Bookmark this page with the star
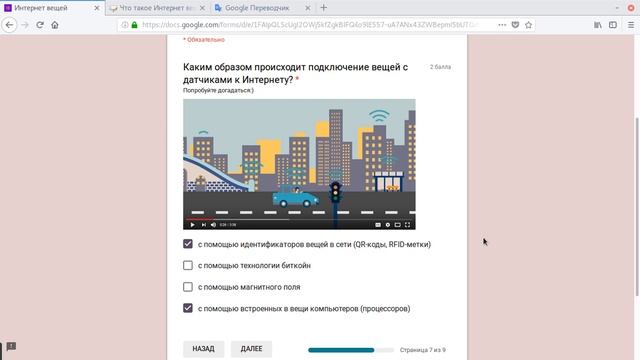The image size is (640, 360). (x=529, y=25)
